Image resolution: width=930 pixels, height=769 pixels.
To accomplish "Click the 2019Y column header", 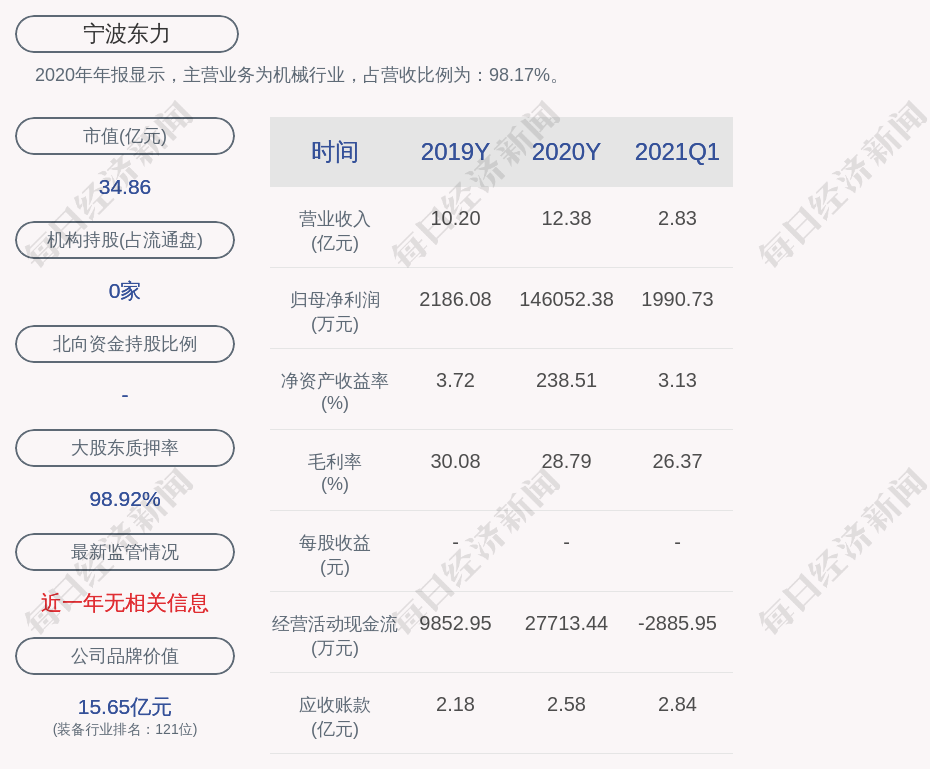I will coord(455,152).
